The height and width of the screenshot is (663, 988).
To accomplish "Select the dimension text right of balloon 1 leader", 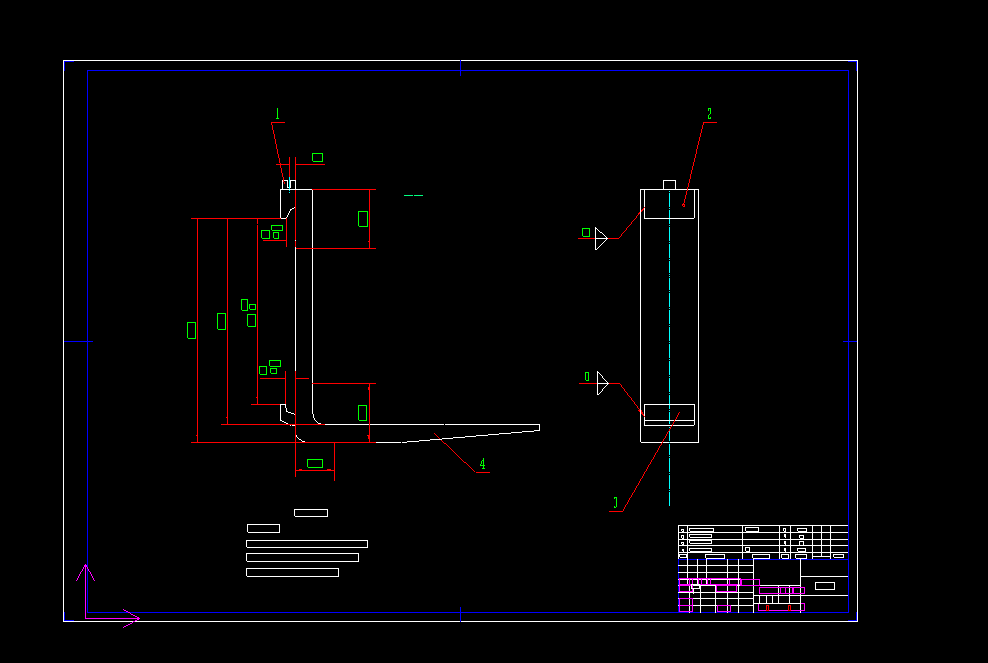I will pyautogui.click(x=318, y=158).
